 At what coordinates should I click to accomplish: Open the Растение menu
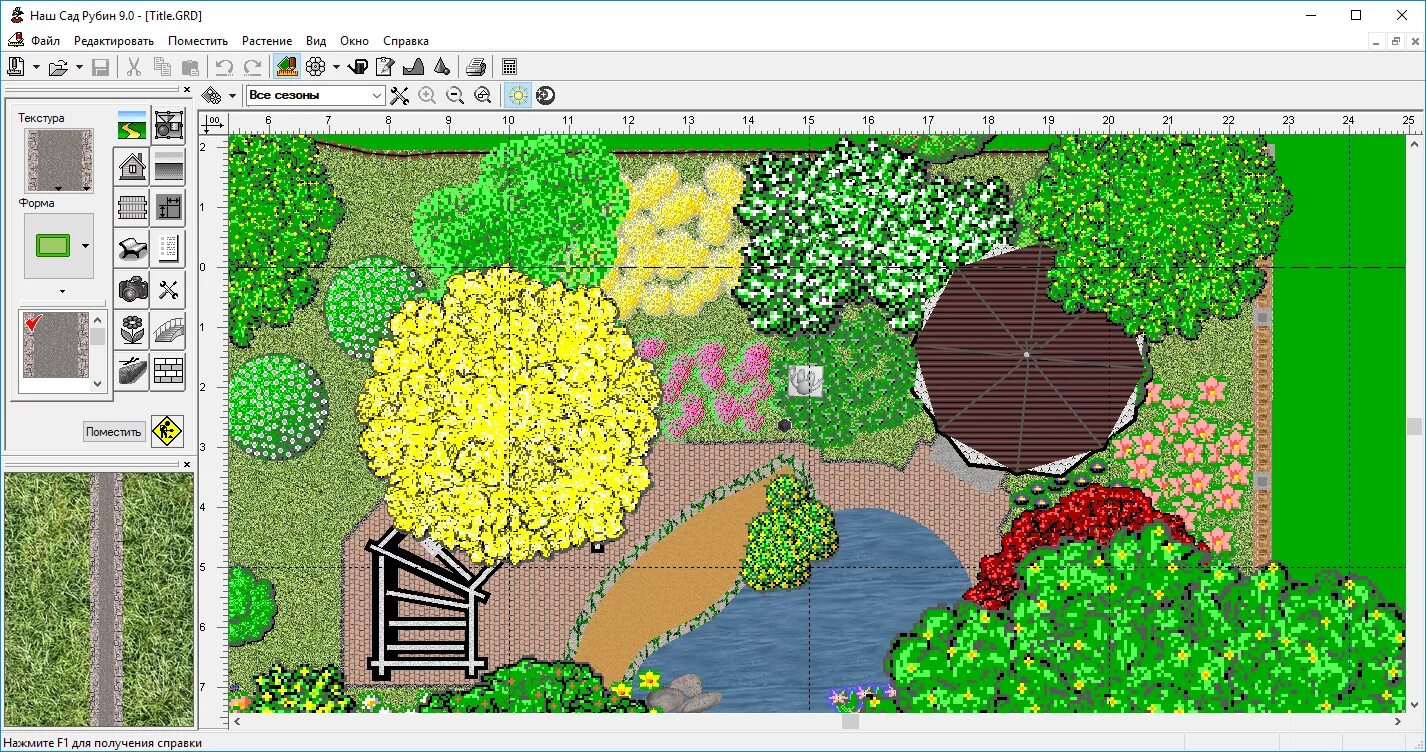267,41
